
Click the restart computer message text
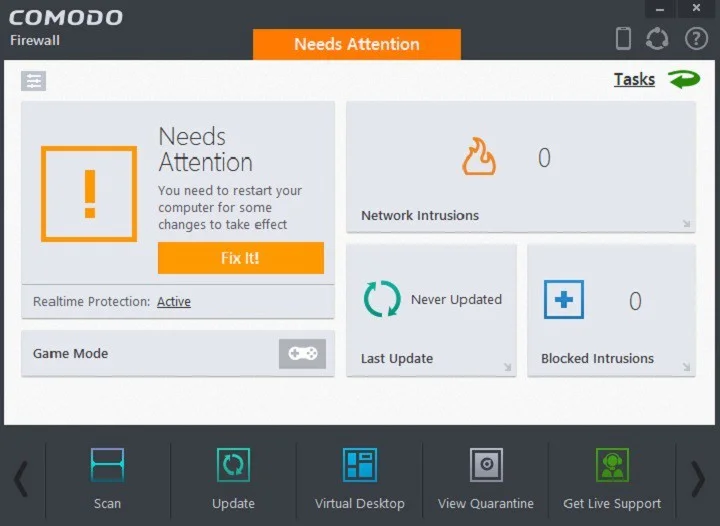coord(230,207)
